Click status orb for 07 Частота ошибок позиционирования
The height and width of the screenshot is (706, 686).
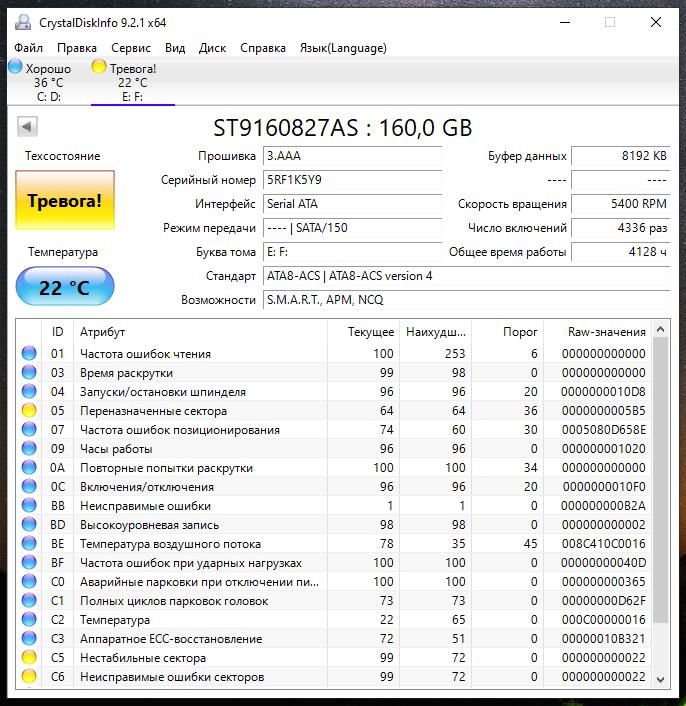coord(29,429)
